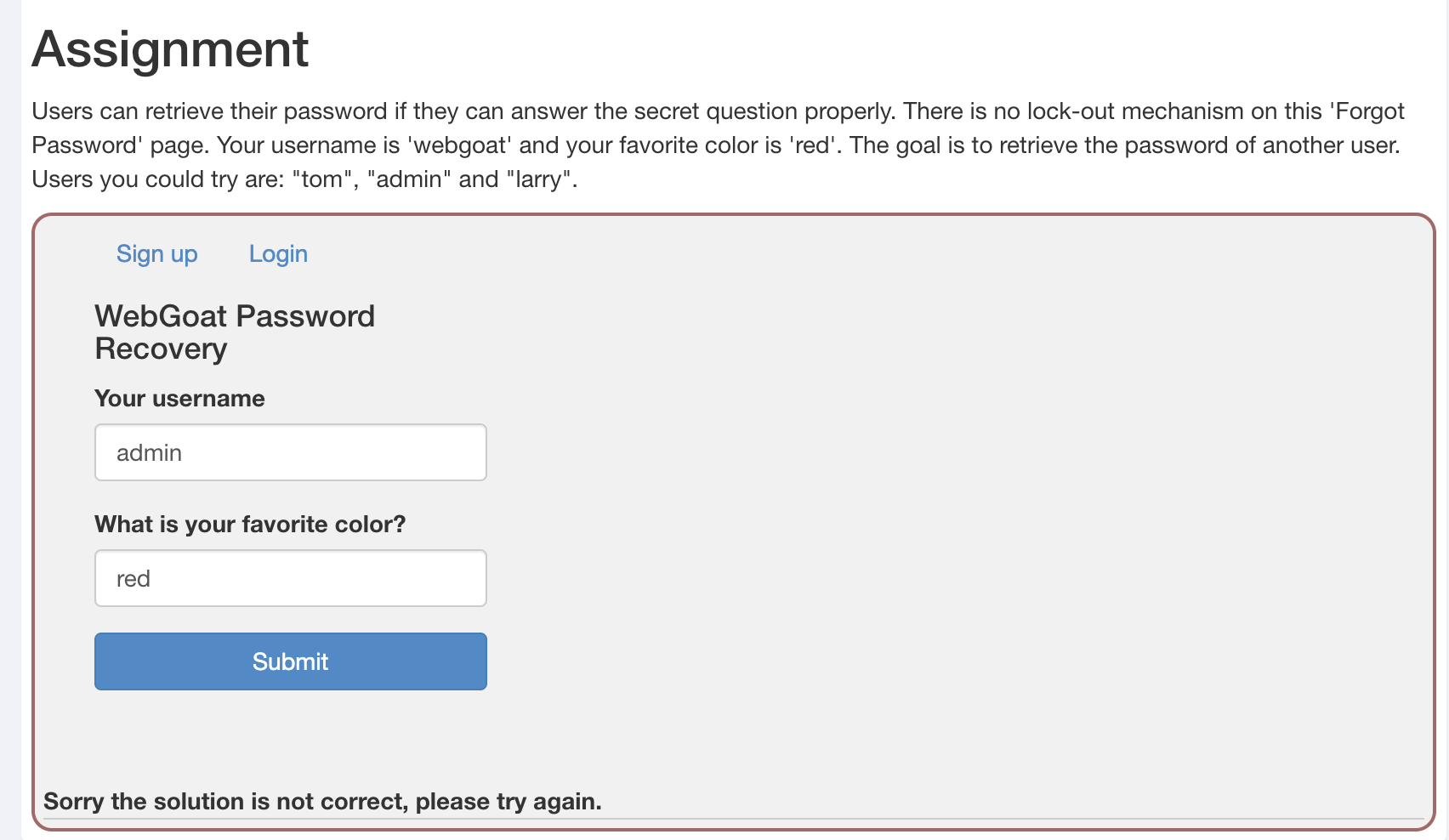Click the Submit button
The height and width of the screenshot is (840, 1449).
tap(290, 661)
